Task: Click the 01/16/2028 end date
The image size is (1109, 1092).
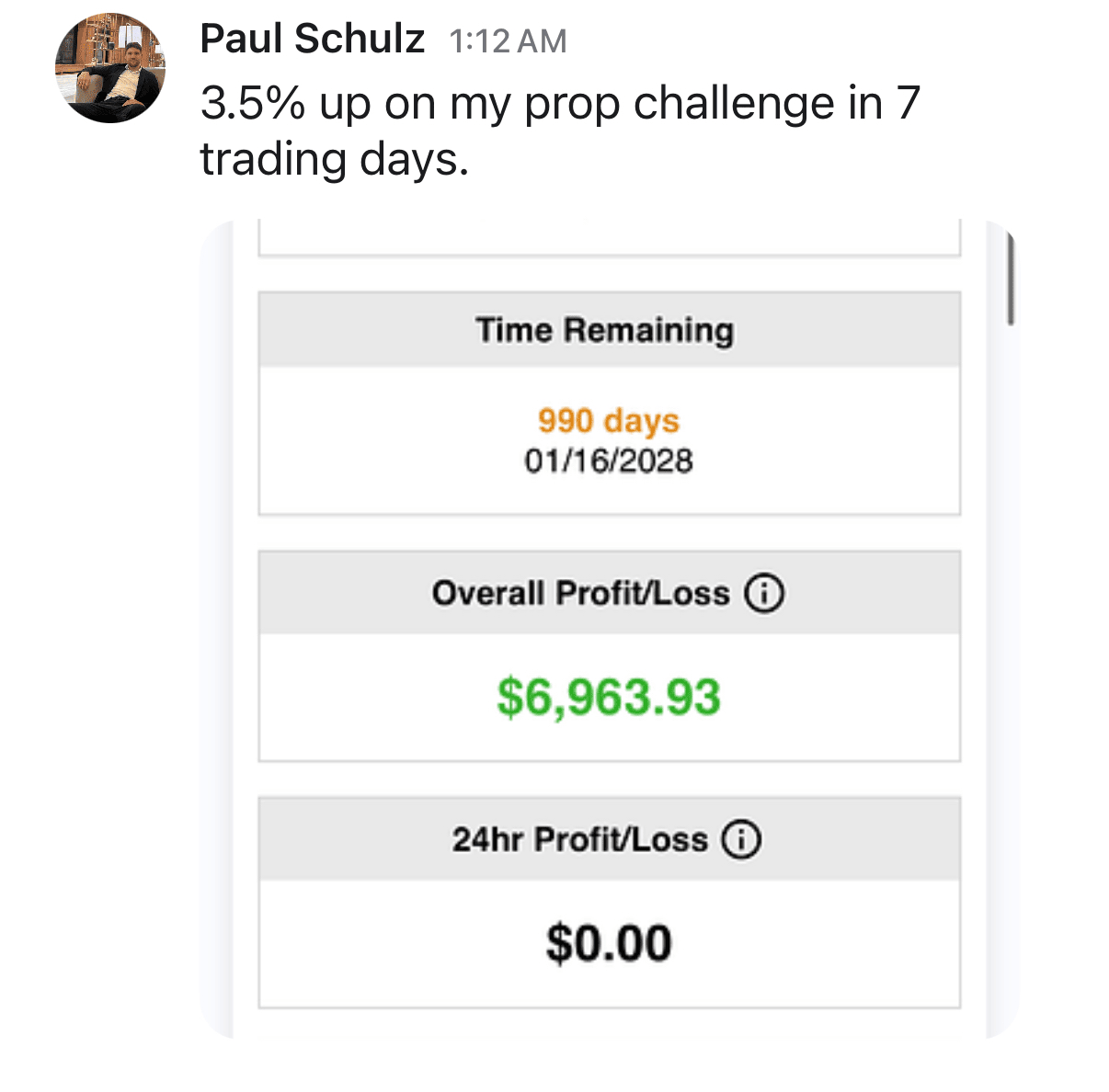Action: pyautogui.click(x=609, y=461)
